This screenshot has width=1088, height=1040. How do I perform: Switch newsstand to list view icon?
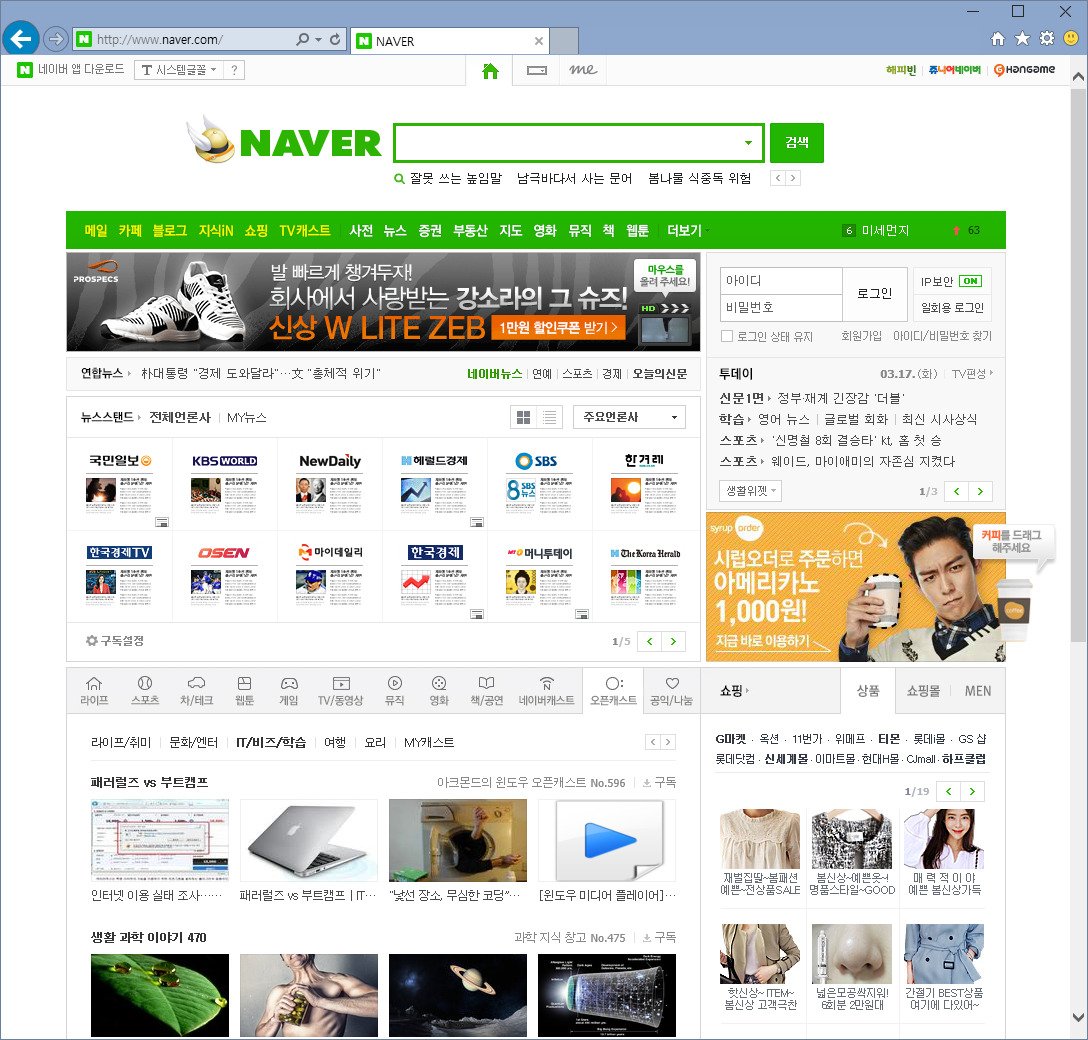pyautogui.click(x=549, y=417)
